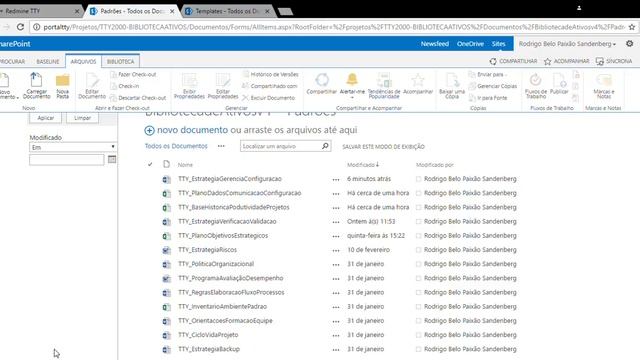Open Histórico de Versões

pyautogui.click(x=271, y=74)
